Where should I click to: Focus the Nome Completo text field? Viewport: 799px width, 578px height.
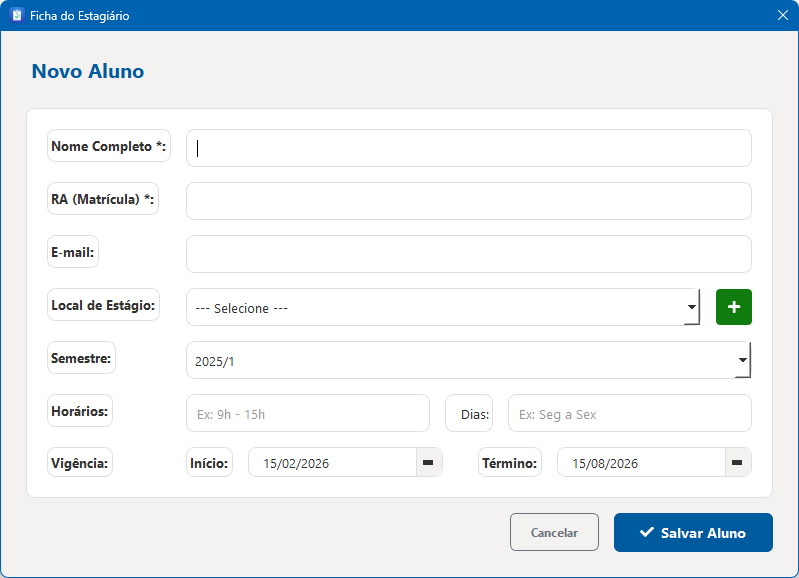point(468,148)
